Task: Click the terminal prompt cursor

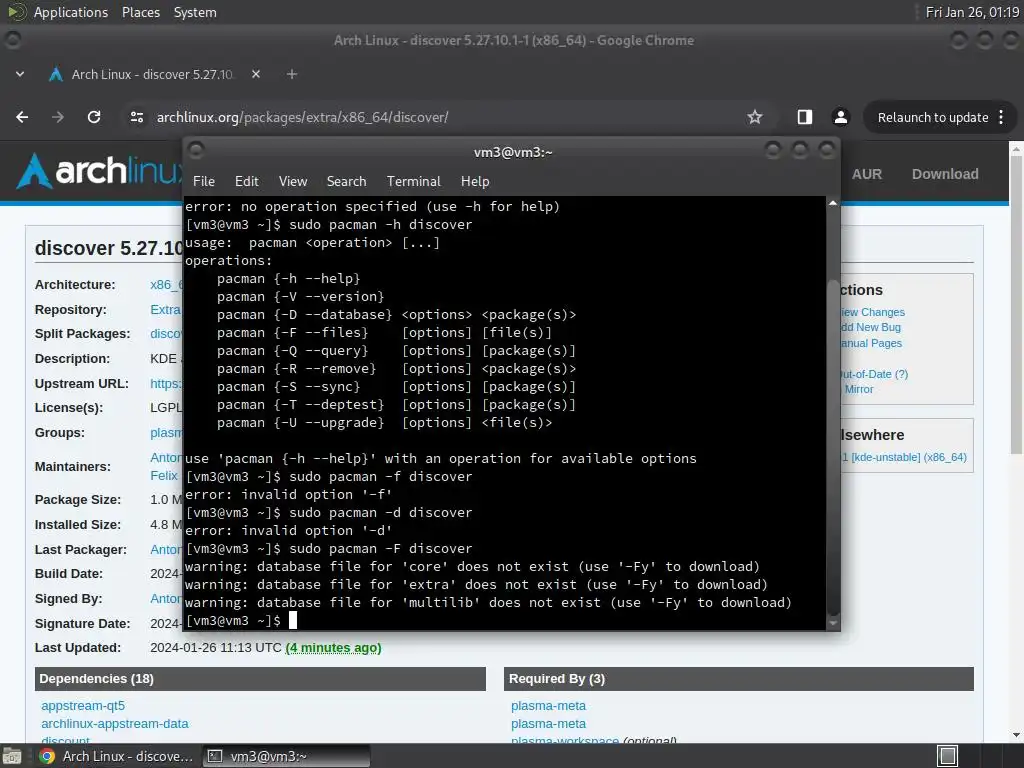Action: (293, 620)
